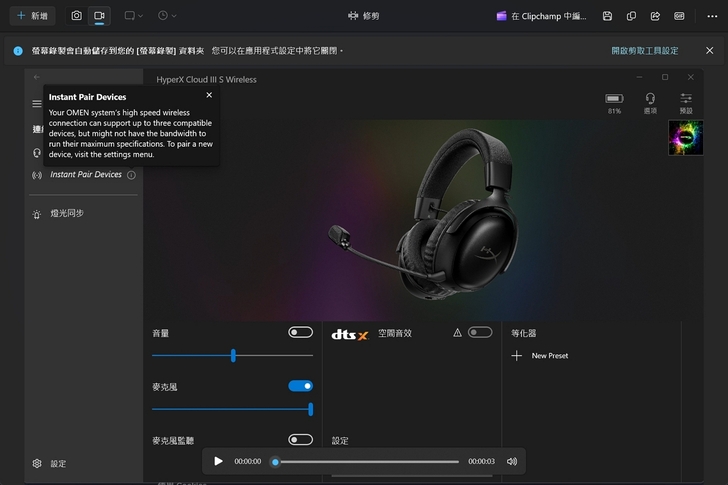Click the HyperX Cloud III S Wireless title
Image resolution: width=728 pixels, height=485 pixels.
(x=207, y=80)
